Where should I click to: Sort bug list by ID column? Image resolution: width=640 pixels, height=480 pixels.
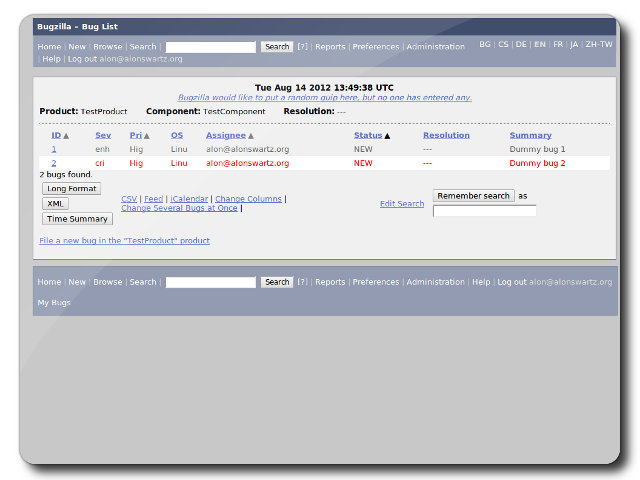click(x=56, y=135)
